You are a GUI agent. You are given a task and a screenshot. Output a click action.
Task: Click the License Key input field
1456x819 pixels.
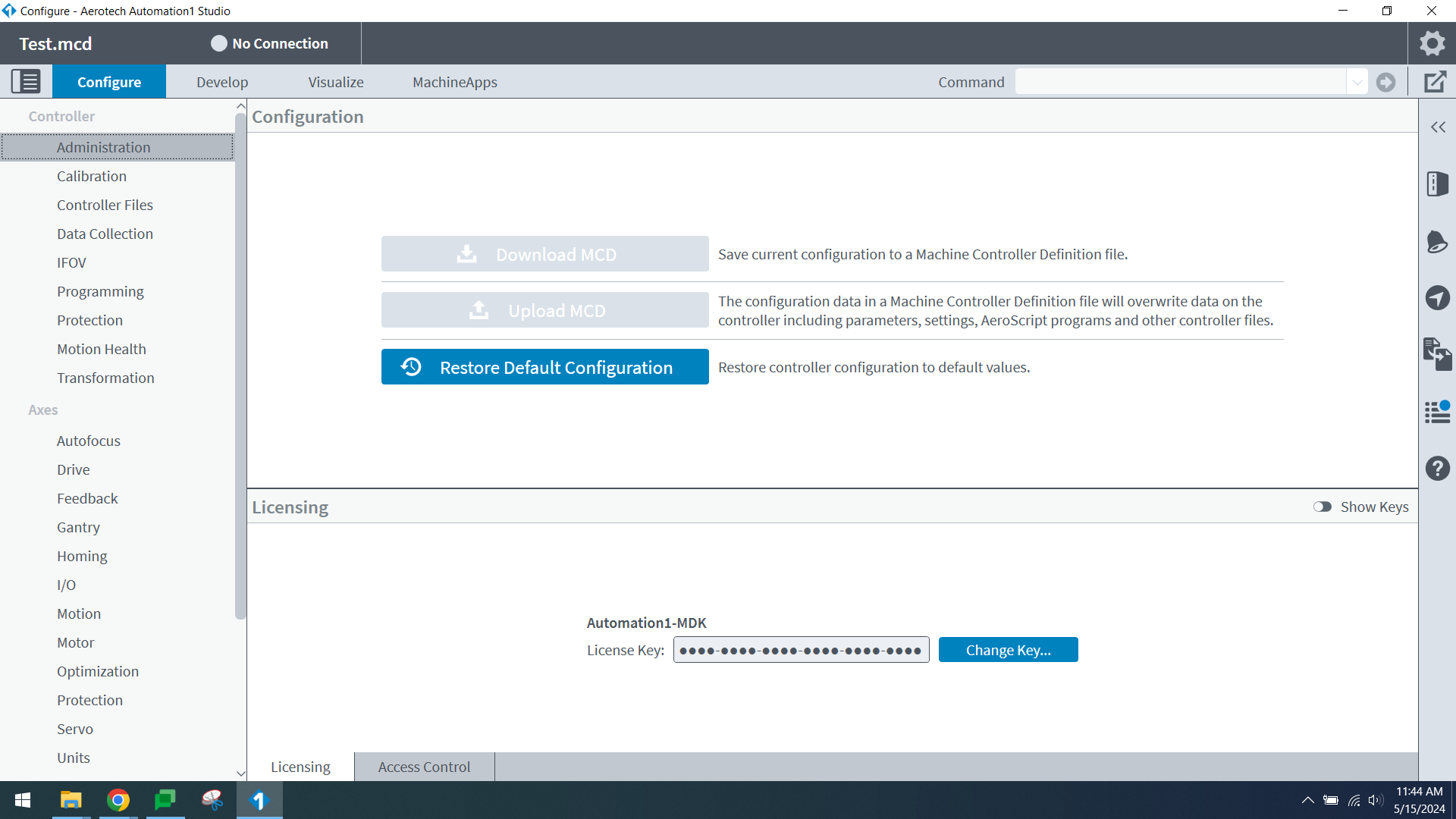pyautogui.click(x=801, y=650)
